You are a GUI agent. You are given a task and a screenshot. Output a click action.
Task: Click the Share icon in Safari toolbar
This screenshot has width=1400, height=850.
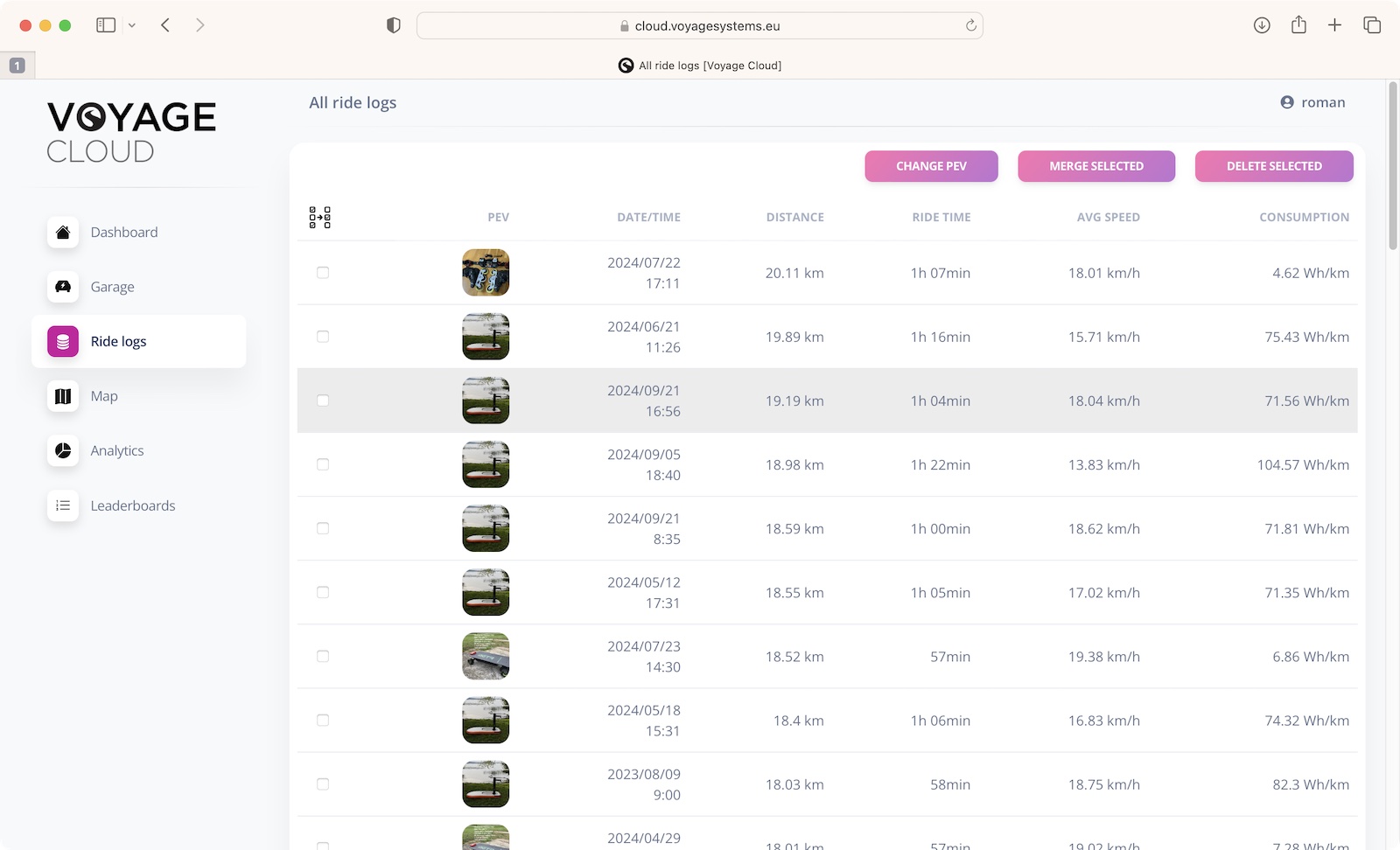1298,25
